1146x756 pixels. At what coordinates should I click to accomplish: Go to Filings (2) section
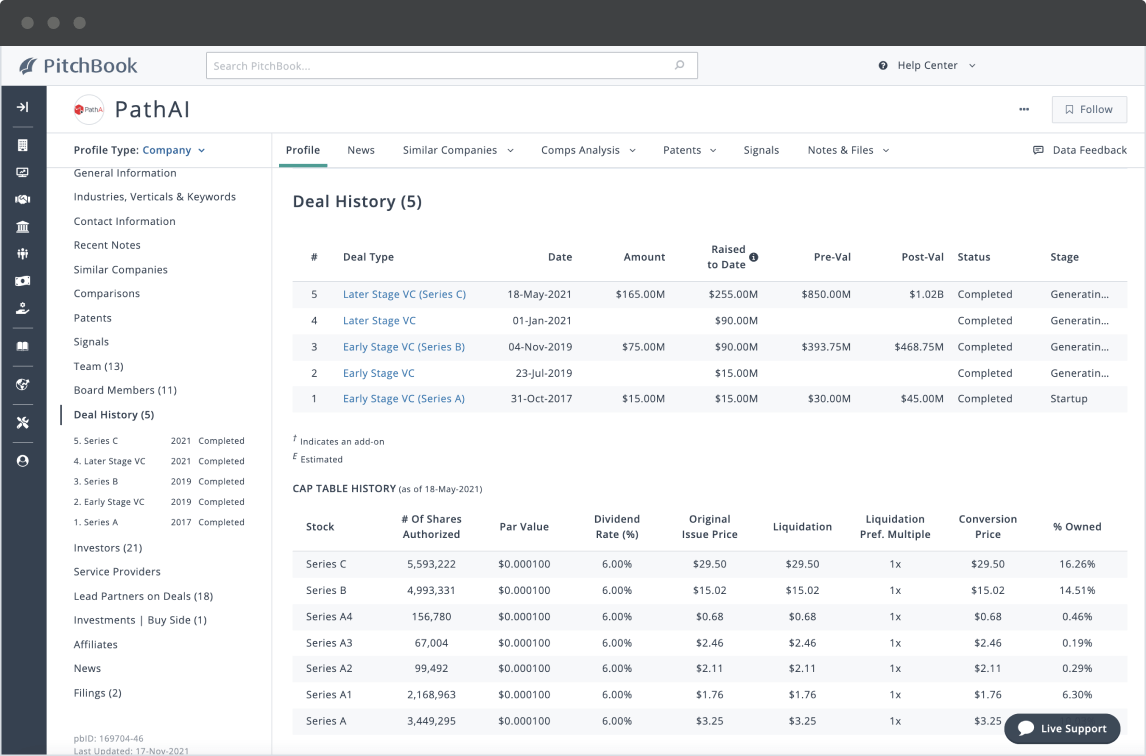[x=98, y=692]
